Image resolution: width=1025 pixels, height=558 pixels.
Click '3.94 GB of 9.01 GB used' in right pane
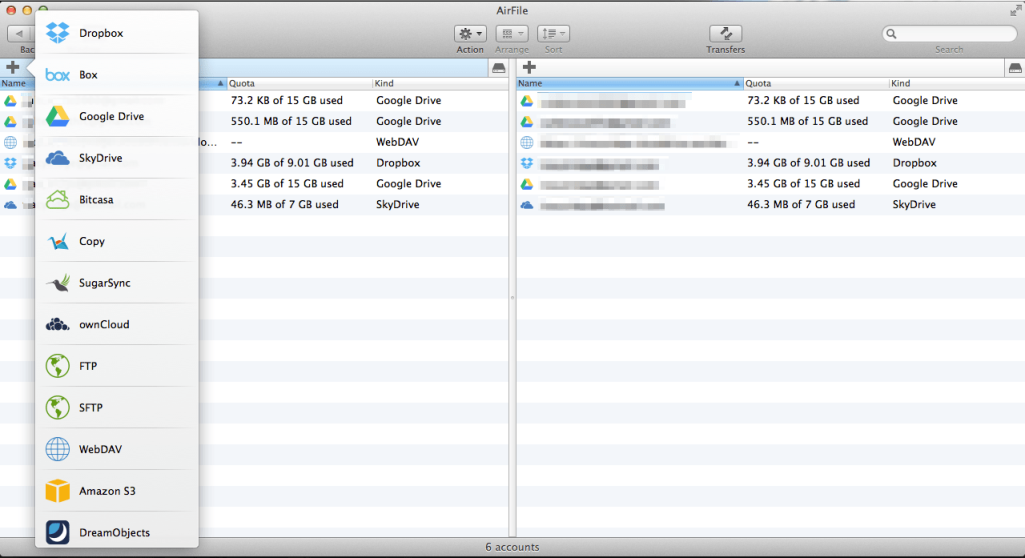[x=808, y=163]
